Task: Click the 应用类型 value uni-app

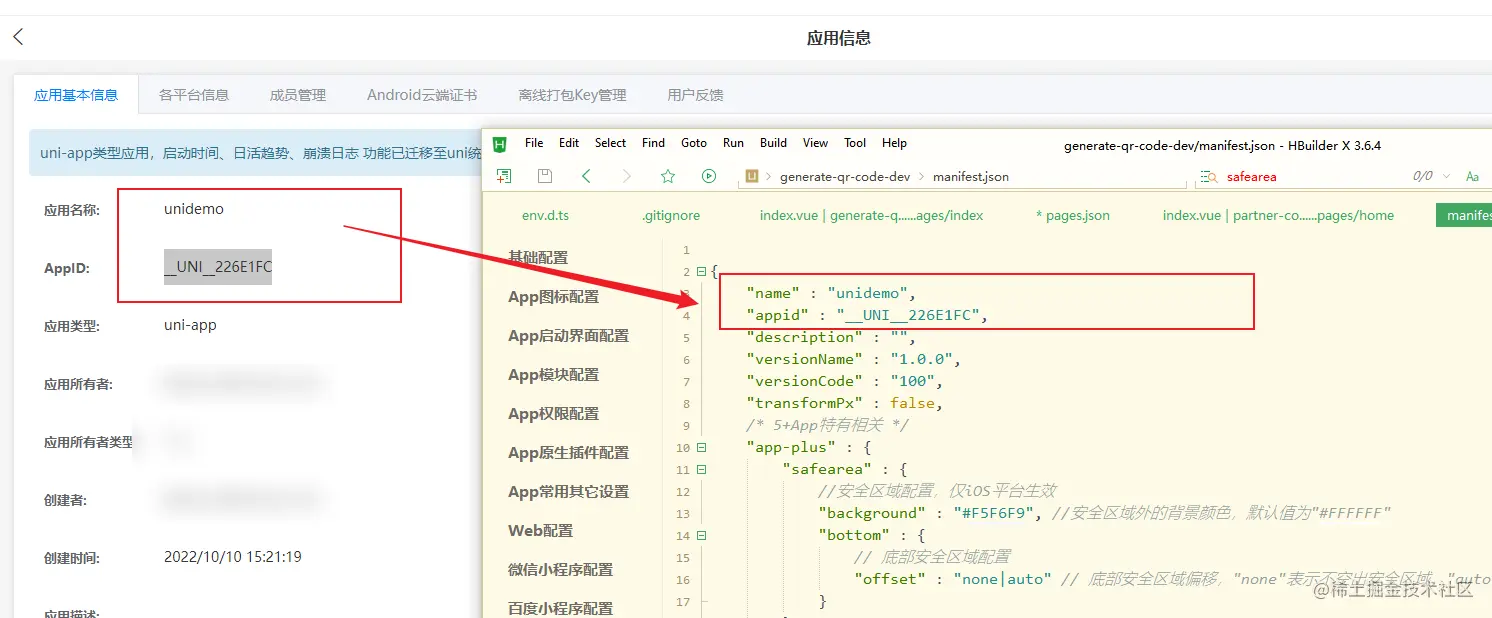Action: tap(190, 325)
